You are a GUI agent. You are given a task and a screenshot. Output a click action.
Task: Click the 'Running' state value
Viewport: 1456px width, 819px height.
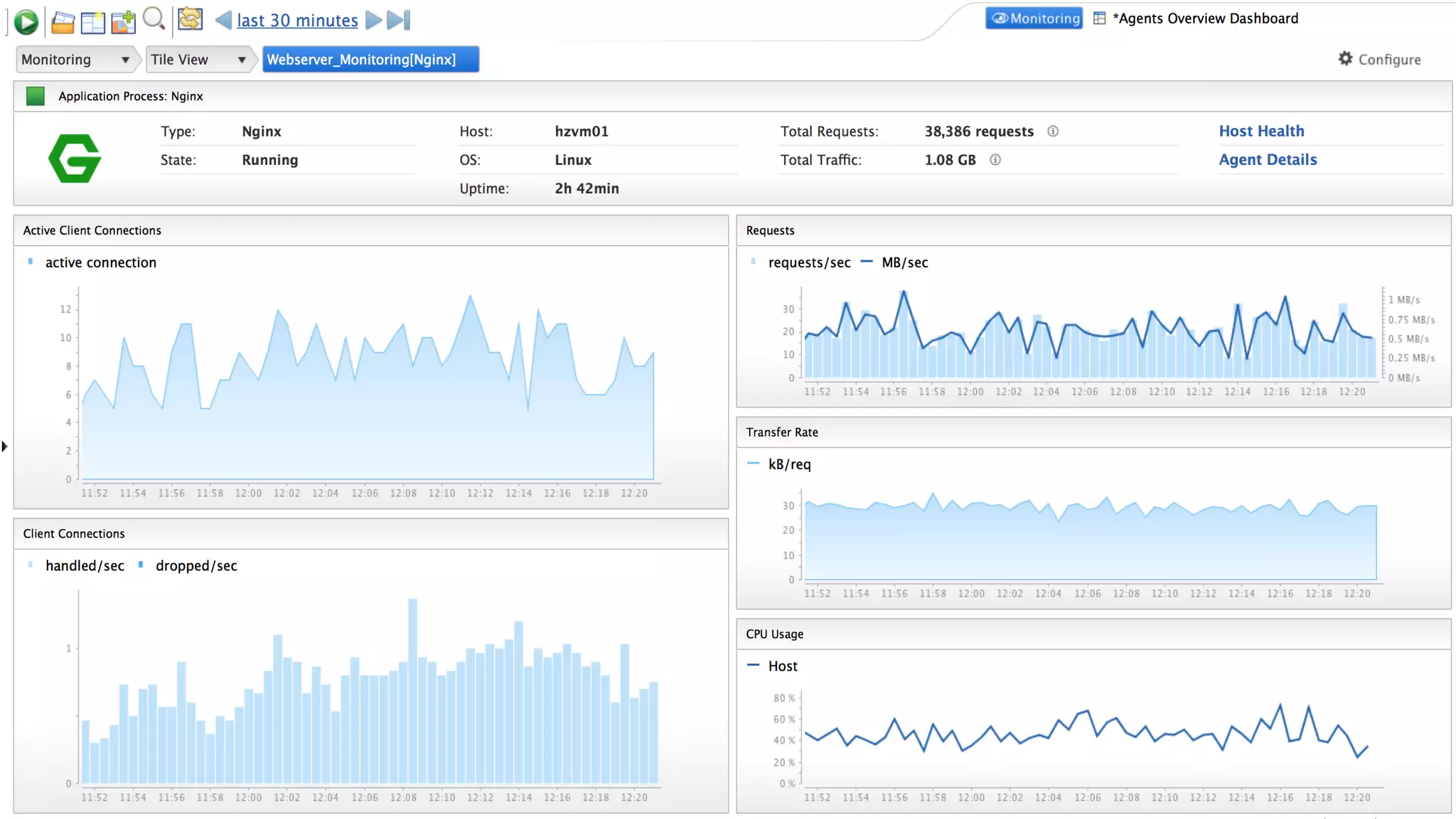tap(269, 160)
